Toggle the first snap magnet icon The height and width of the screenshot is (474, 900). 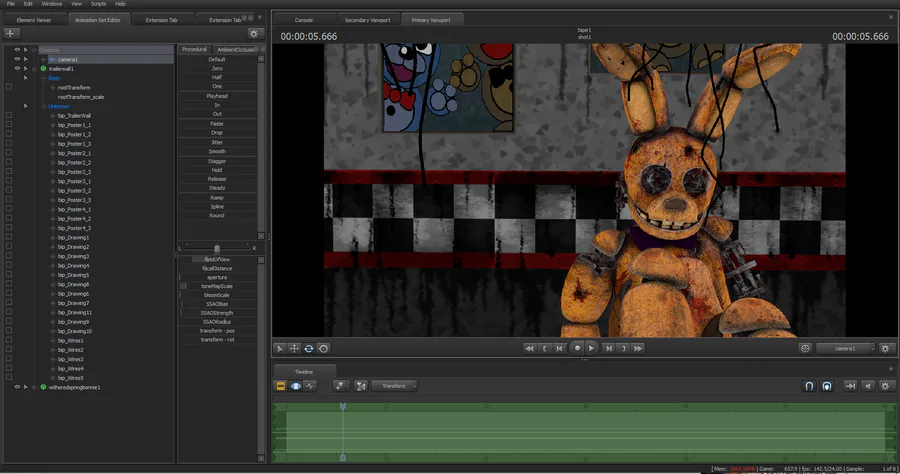click(x=809, y=386)
